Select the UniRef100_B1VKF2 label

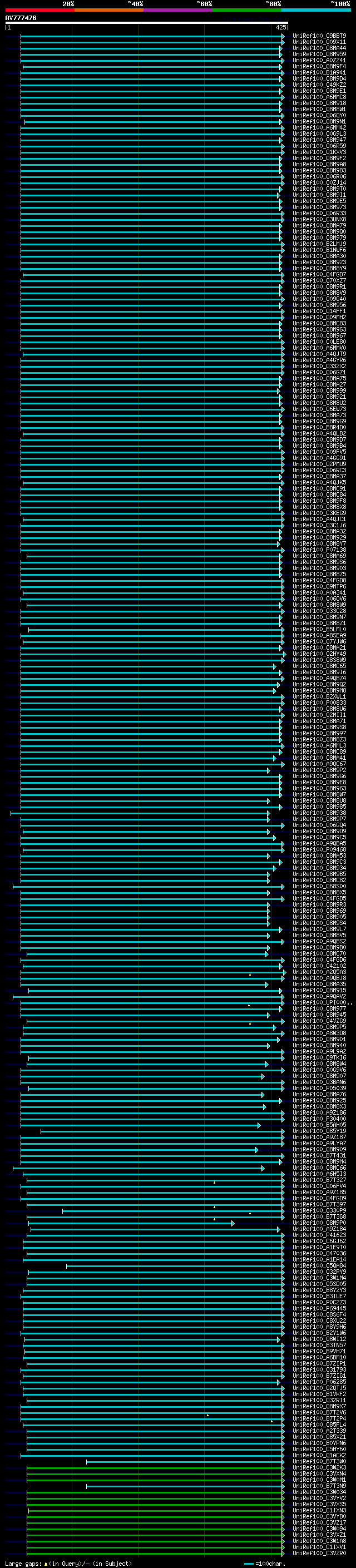(319, 1394)
